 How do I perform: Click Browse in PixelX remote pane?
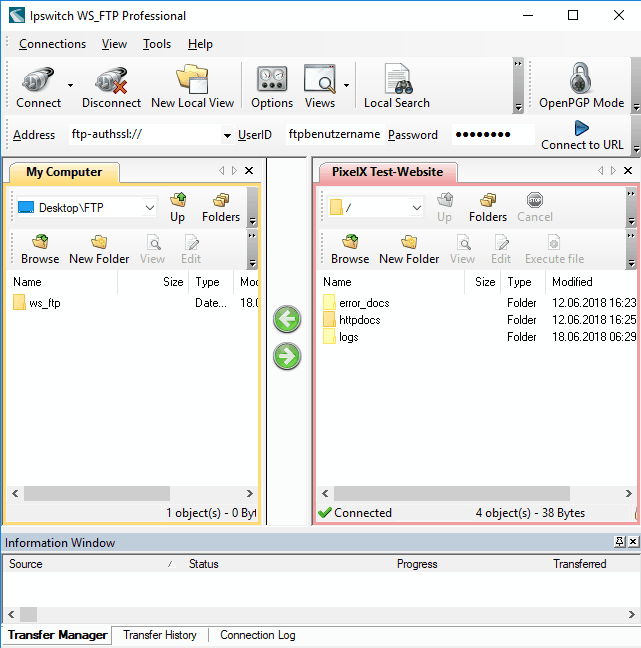[350, 250]
